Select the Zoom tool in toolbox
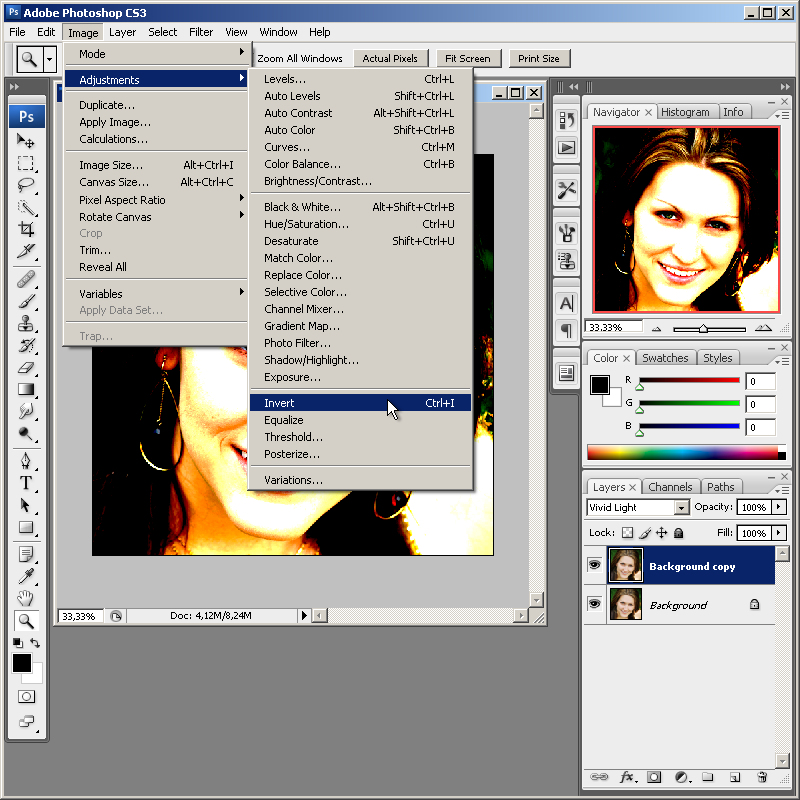800x800 pixels. tap(26, 621)
